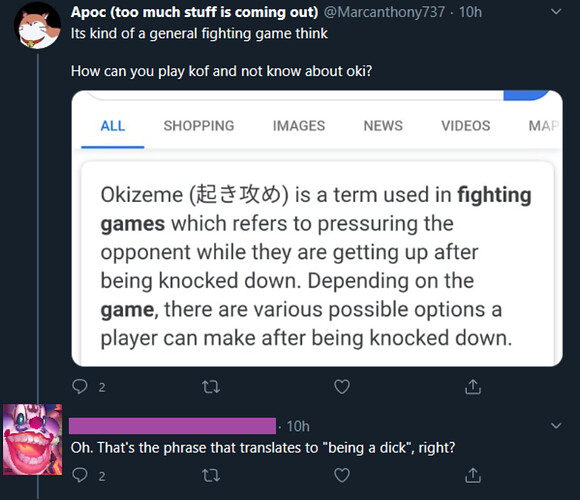Like the "being a dick" reply
580x500 pixels.
pyautogui.click(x=342, y=475)
